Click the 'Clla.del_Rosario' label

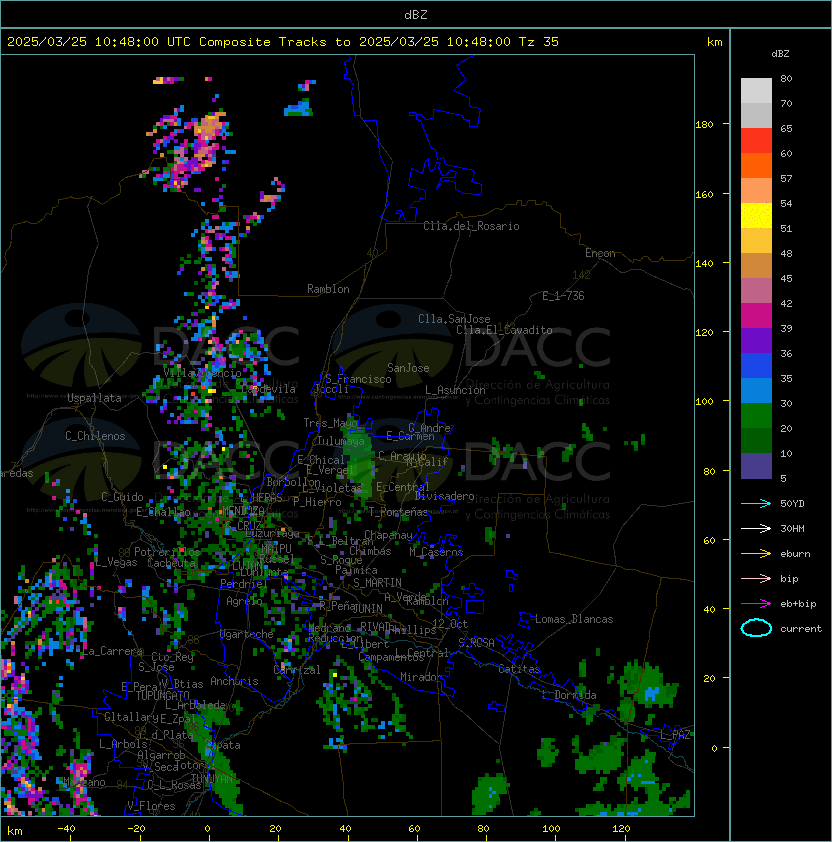point(471,226)
